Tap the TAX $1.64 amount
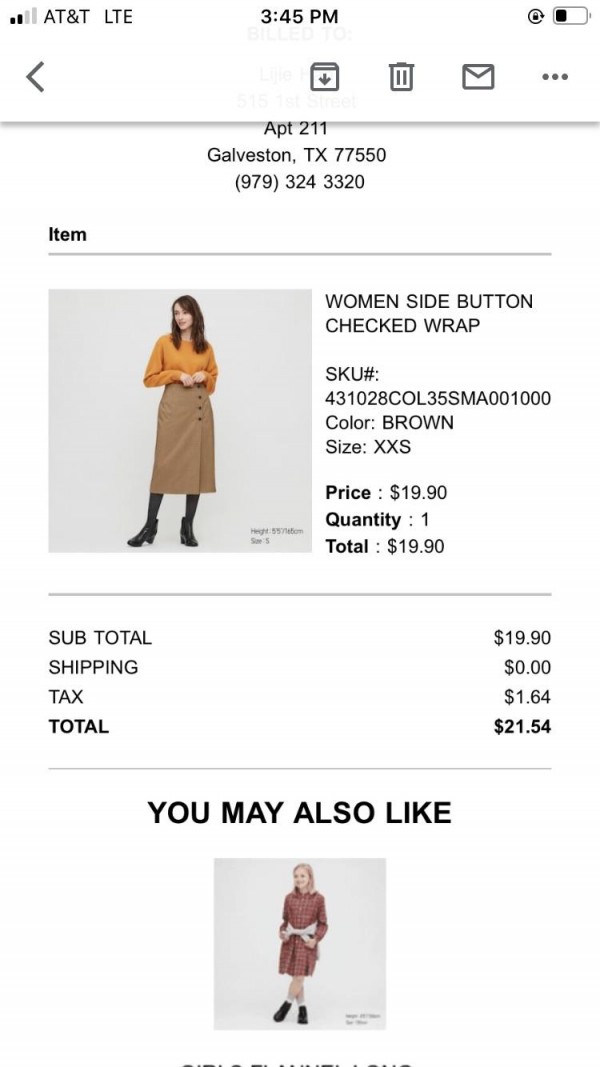600x1067 pixels. pos(527,697)
